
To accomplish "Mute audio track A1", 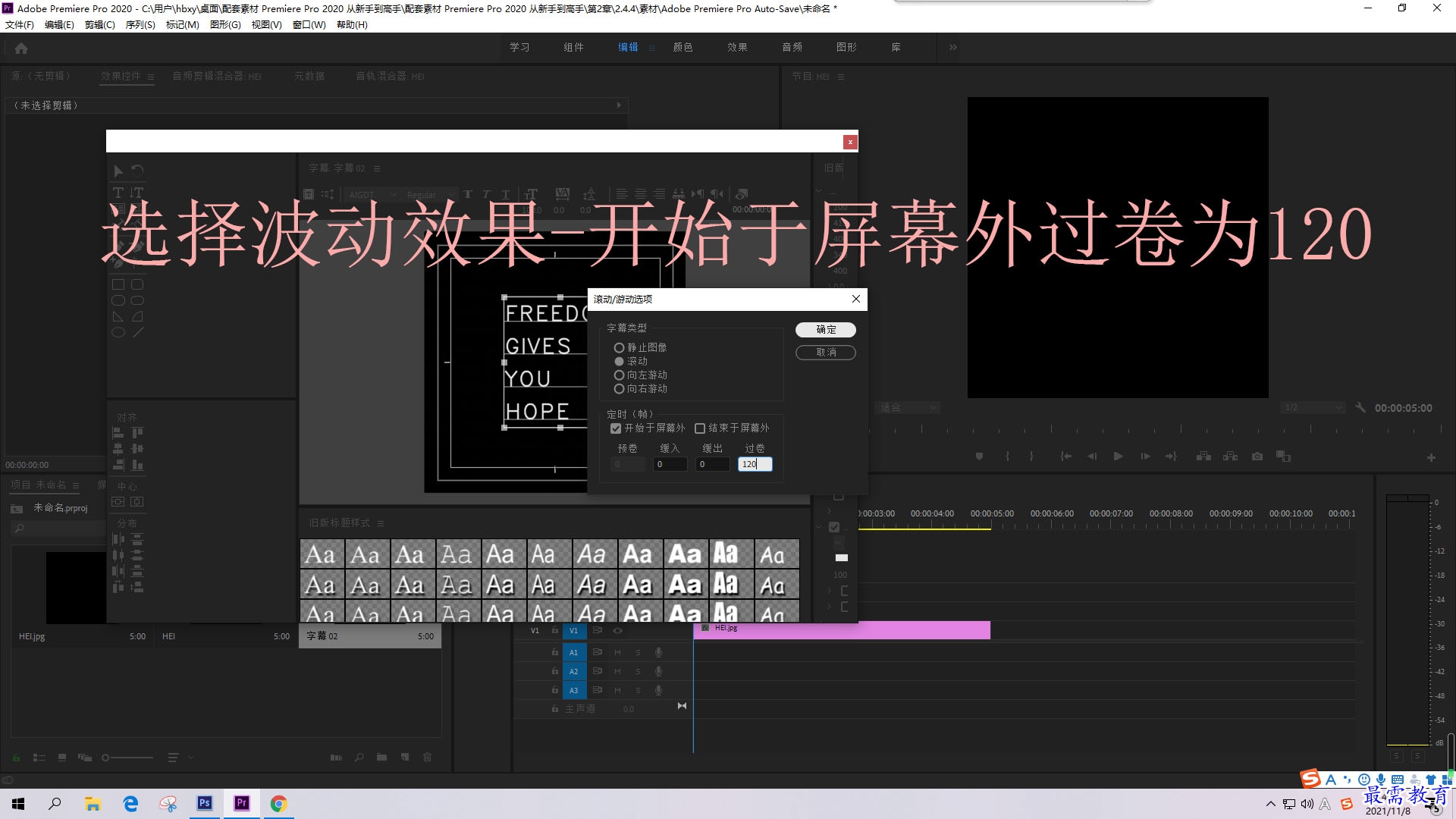I will [x=617, y=652].
